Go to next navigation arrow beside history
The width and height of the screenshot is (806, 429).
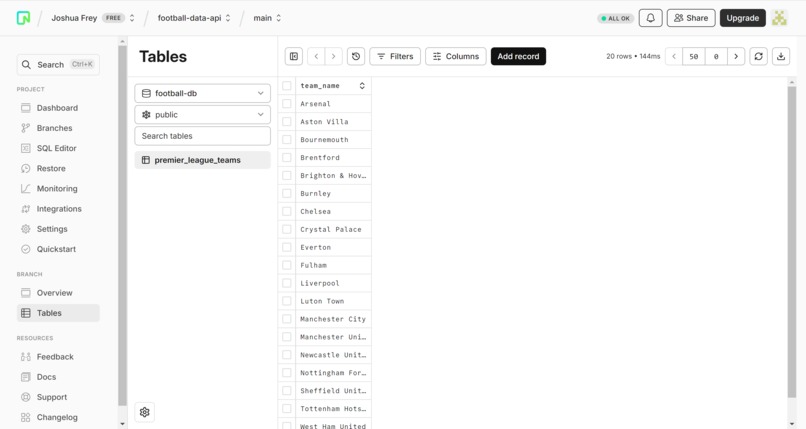tap(334, 57)
